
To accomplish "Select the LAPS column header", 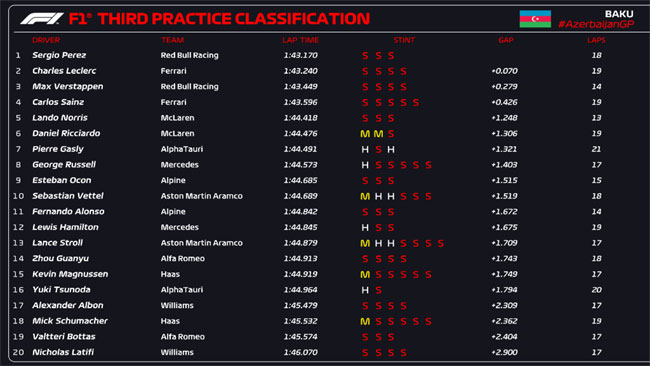I will point(596,40).
